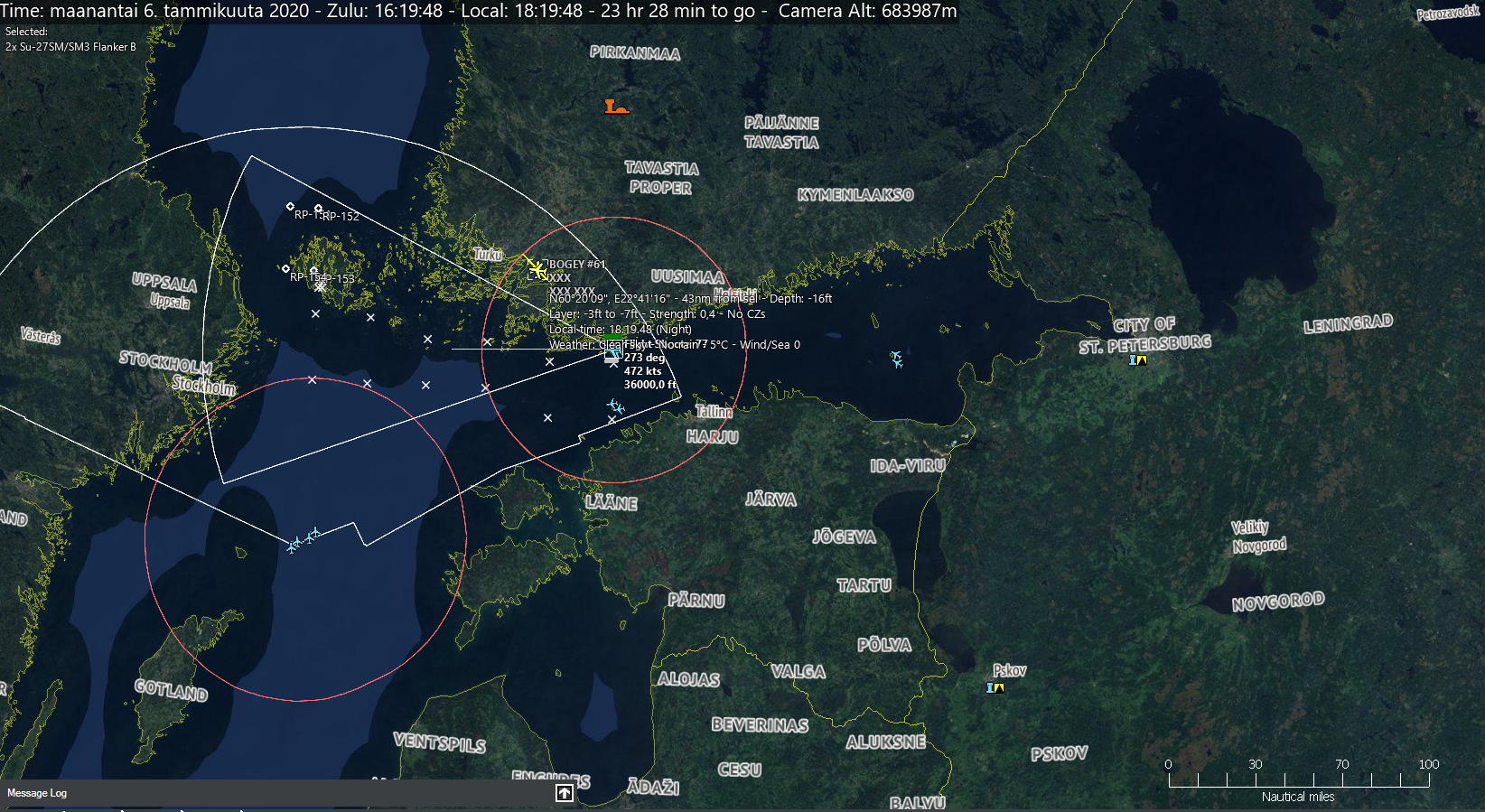This screenshot has height=812, width=1485.
Task: Click the Tallinn city label
Action: click(714, 412)
